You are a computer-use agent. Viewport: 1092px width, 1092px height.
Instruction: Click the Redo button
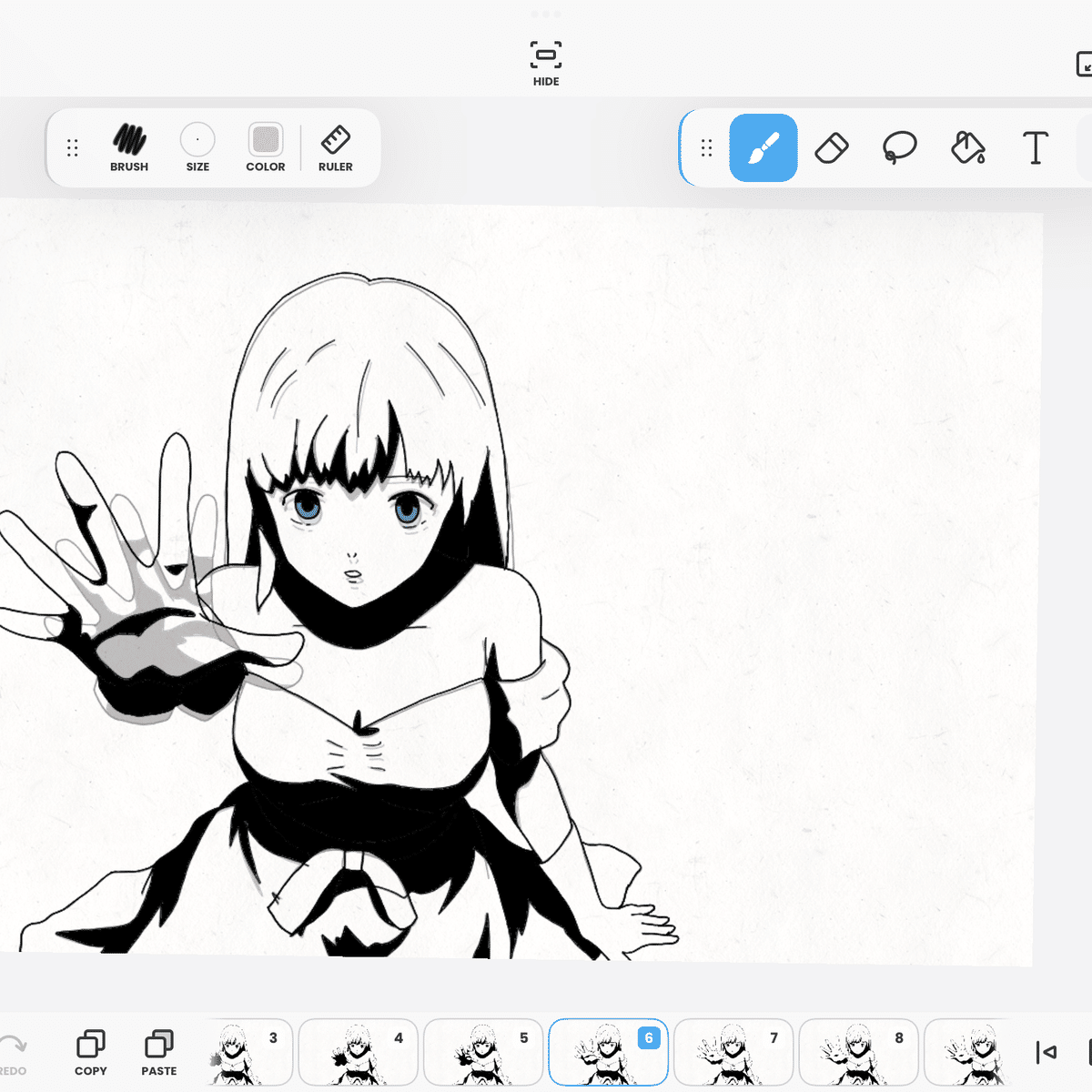(x=13, y=1053)
